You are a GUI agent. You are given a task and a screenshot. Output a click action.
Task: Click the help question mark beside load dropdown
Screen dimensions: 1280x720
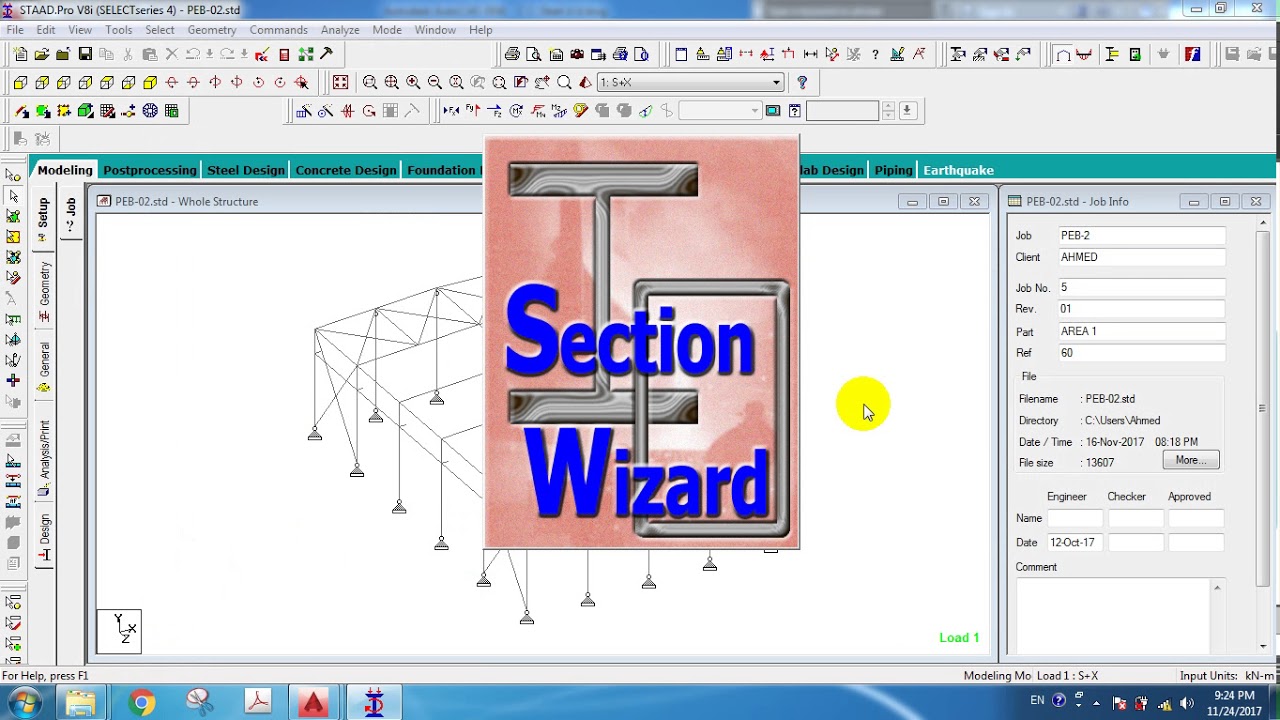802,82
